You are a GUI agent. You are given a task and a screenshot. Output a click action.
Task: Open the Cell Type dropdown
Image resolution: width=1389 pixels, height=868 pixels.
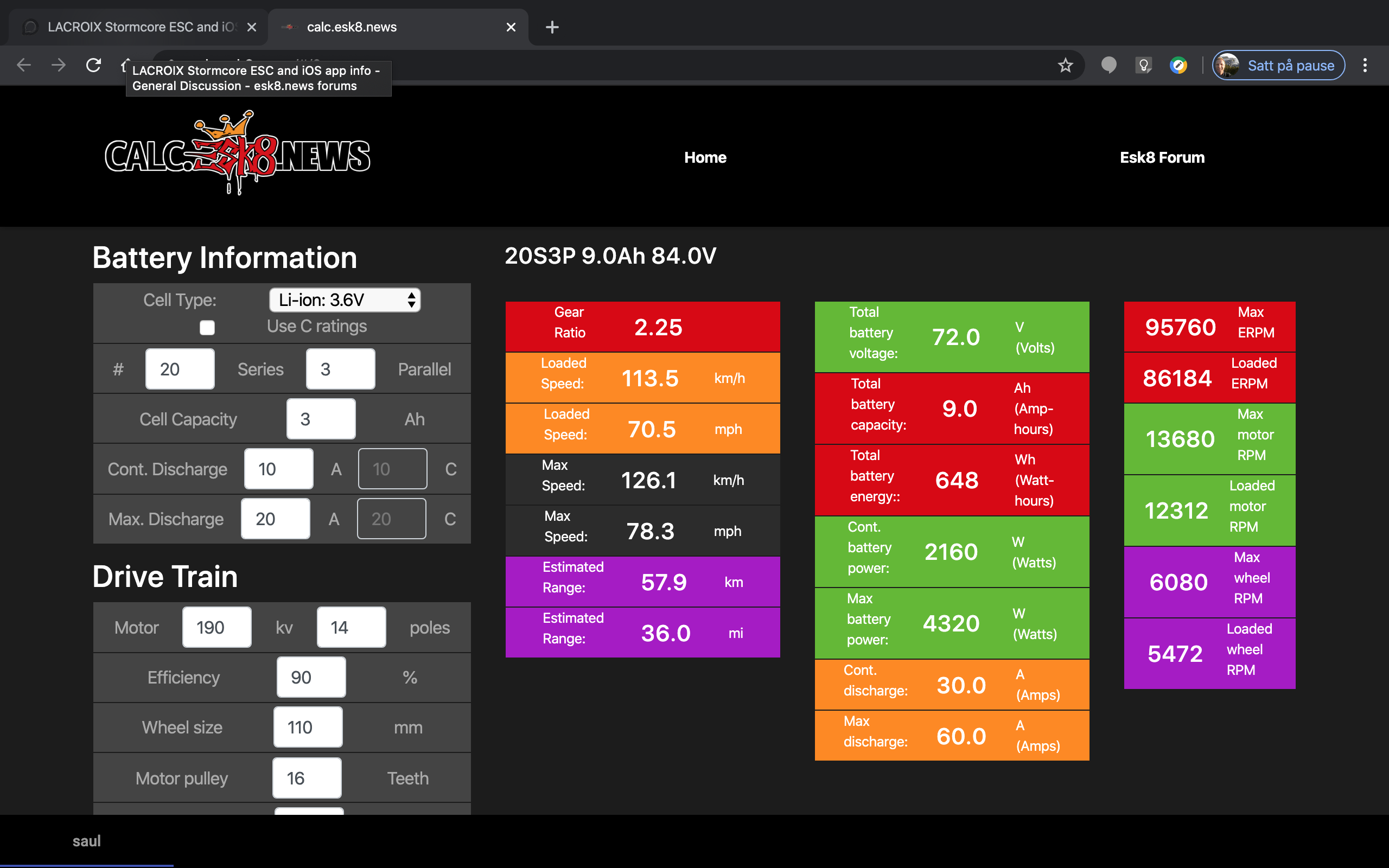pos(345,300)
